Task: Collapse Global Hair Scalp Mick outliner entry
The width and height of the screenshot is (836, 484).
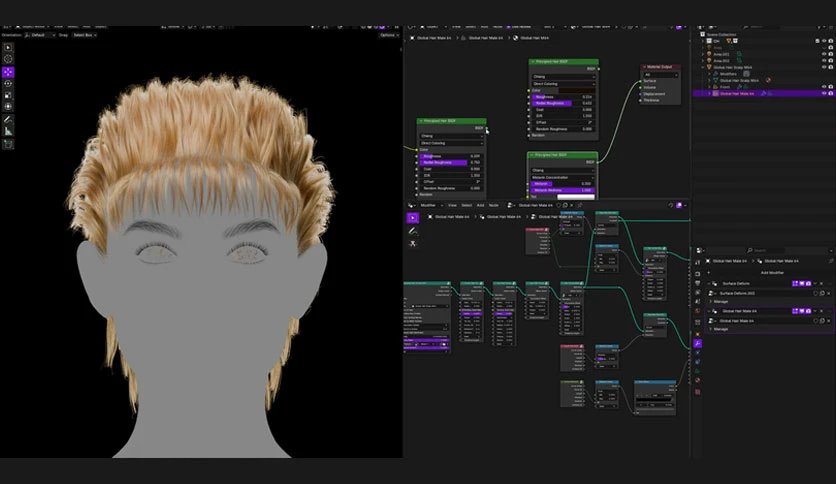Action: tap(703, 67)
